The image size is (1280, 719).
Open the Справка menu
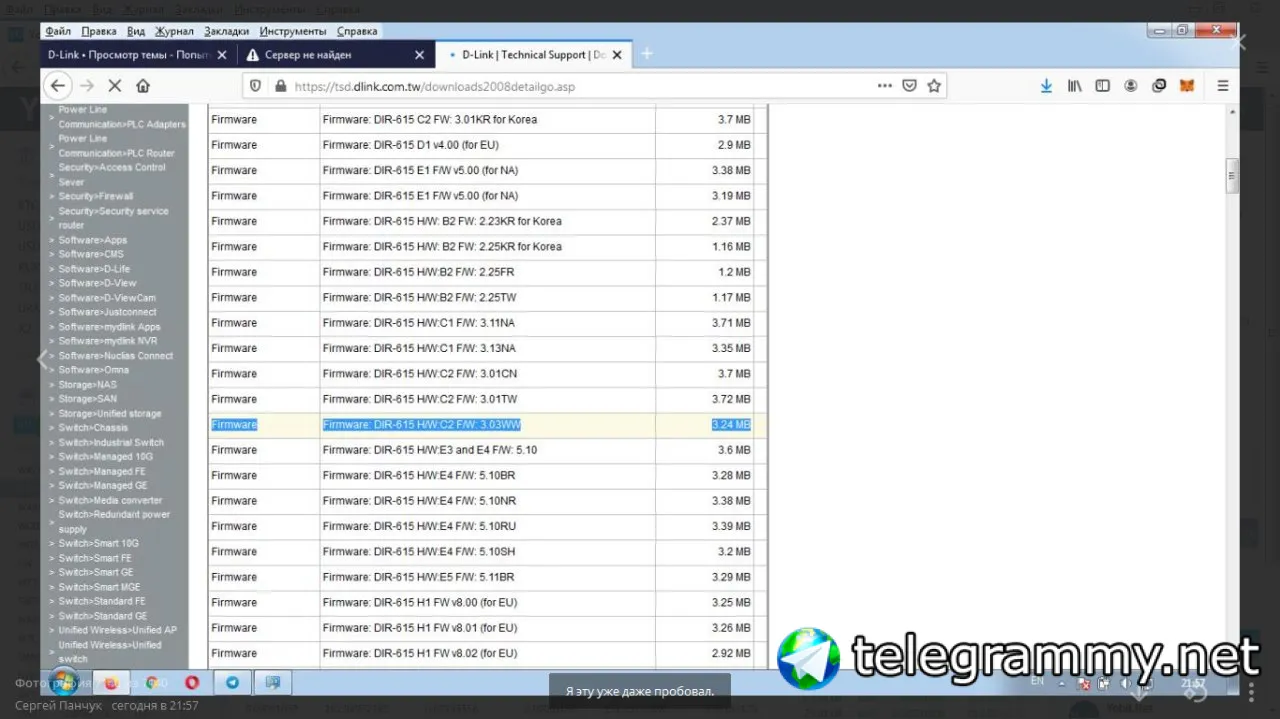[x=357, y=31]
